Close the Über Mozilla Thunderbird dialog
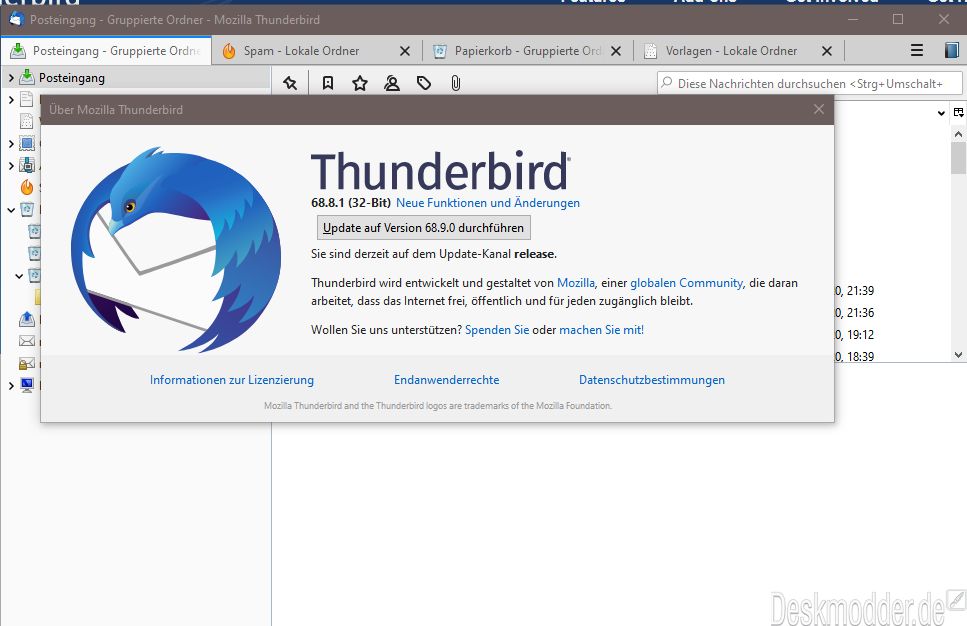This screenshot has width=967, height=626. (818, 109)
